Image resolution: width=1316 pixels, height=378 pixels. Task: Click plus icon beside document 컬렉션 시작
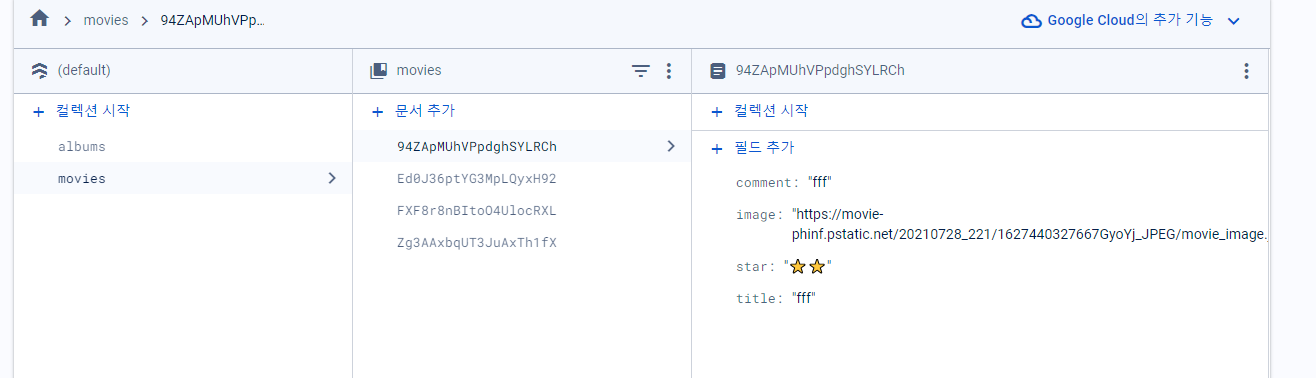[x=716, y=111]
